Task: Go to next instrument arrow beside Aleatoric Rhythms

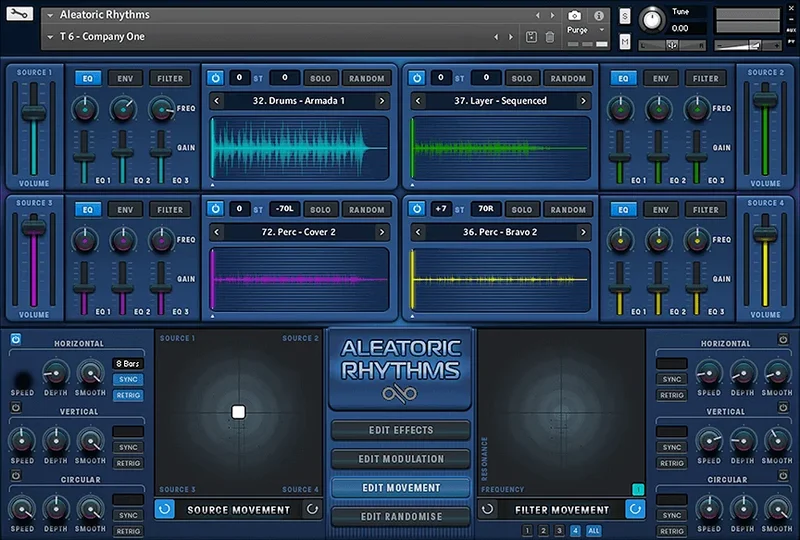Action: pyautogui.click(x=552, y=16)
